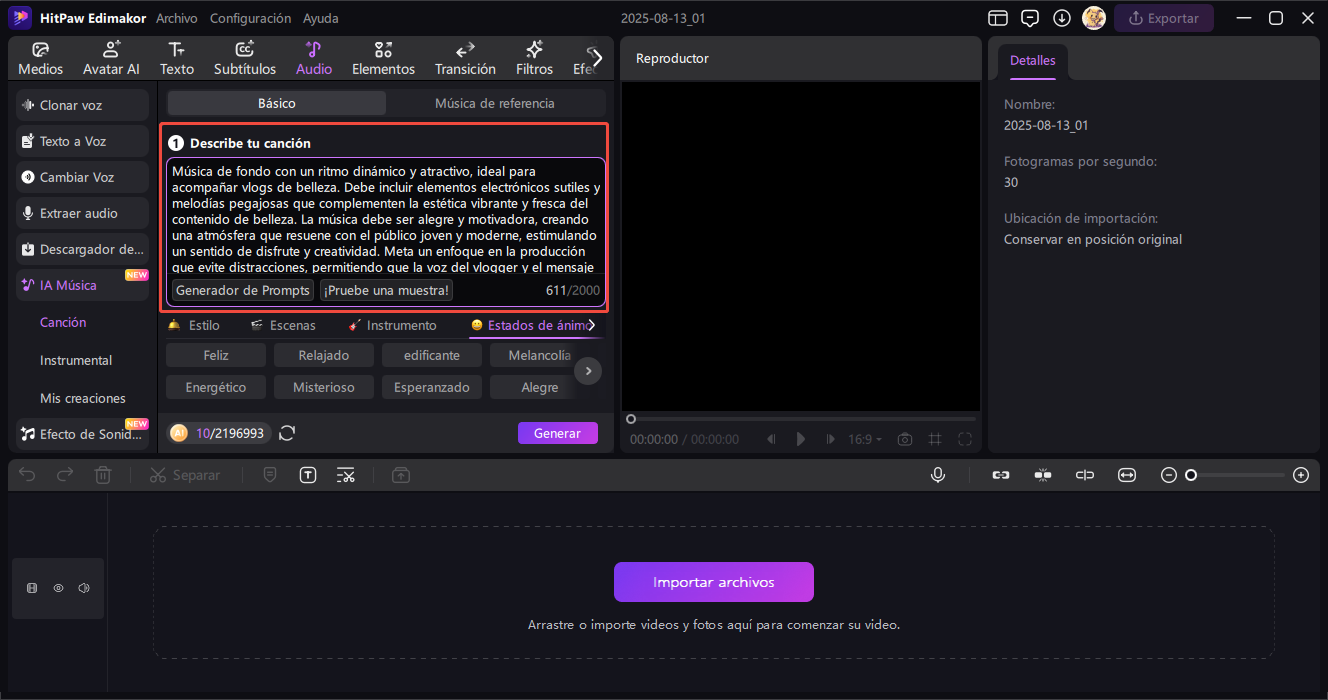Click the timeline zoom slider handle
Viewport: 1328px width, 700px height.
click(1191, 475)
